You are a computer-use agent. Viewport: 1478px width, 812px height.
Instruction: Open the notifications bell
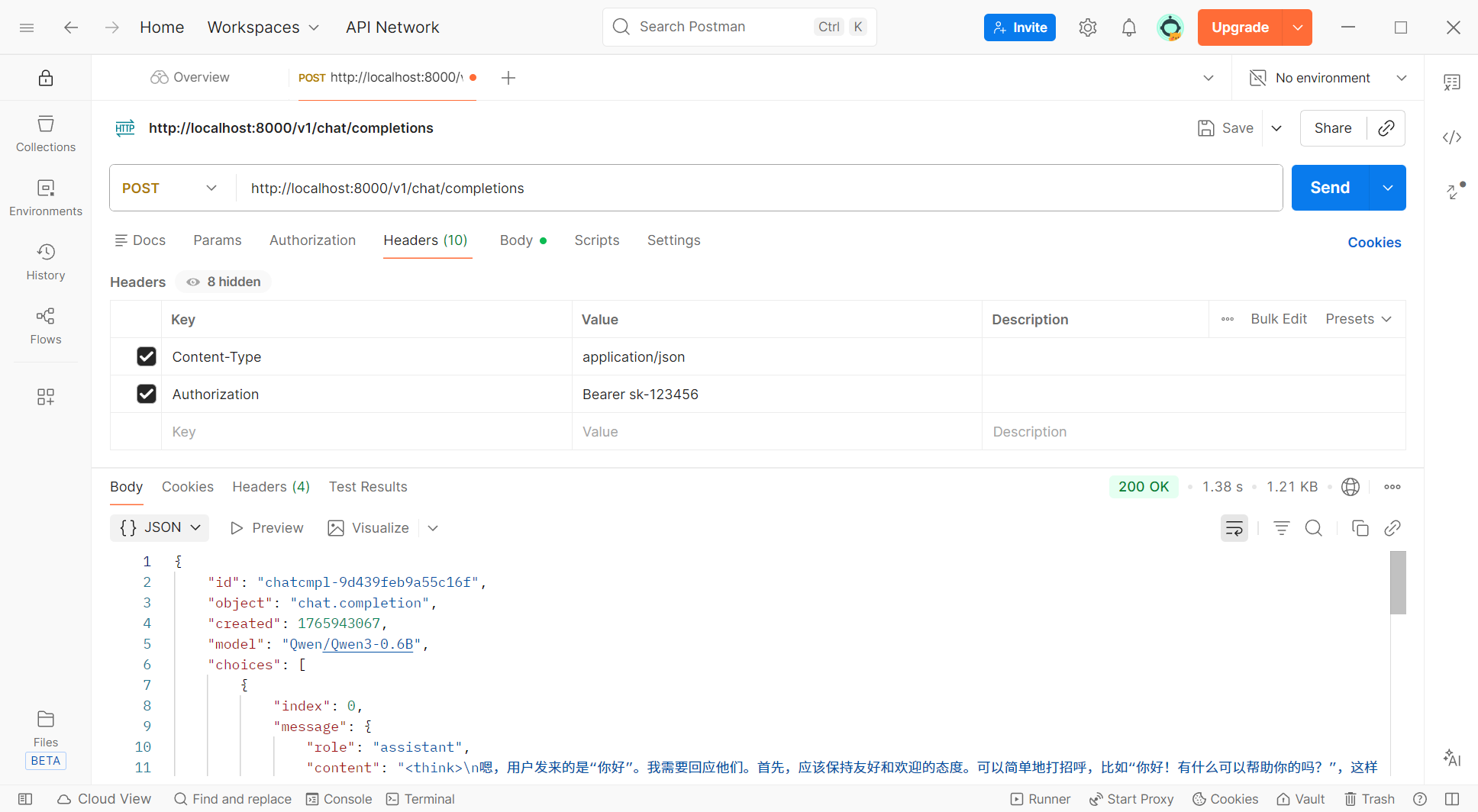1129,27
